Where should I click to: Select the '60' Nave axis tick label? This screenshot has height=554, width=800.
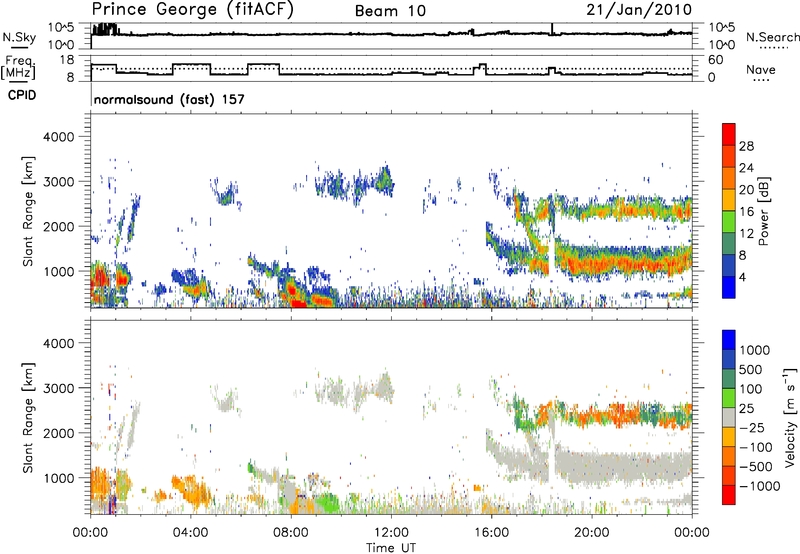715,60
